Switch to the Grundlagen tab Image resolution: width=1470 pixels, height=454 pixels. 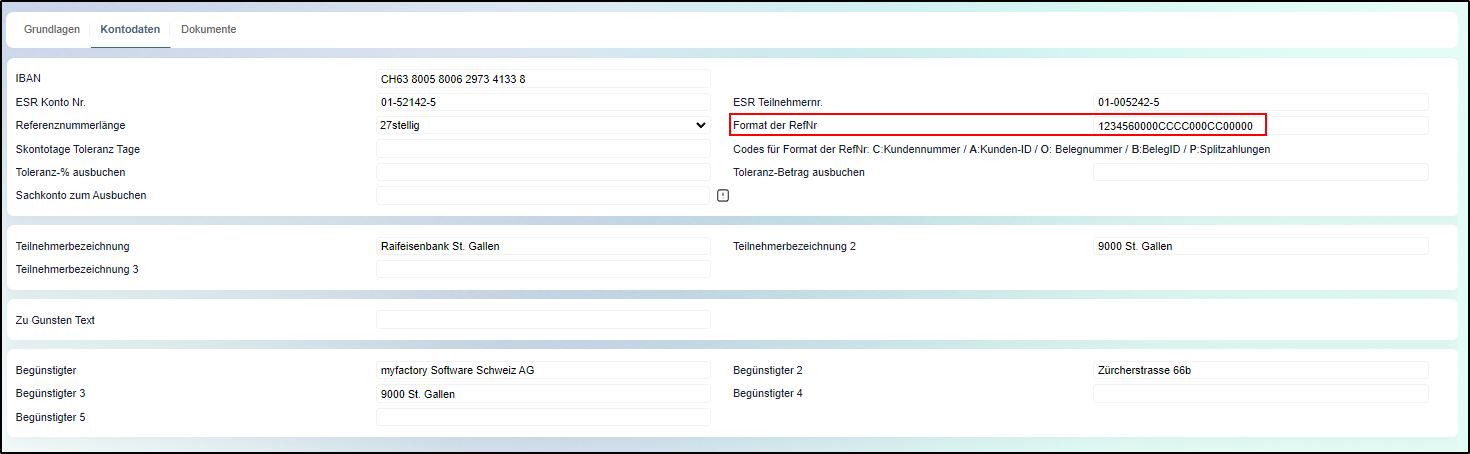[52, 30]
